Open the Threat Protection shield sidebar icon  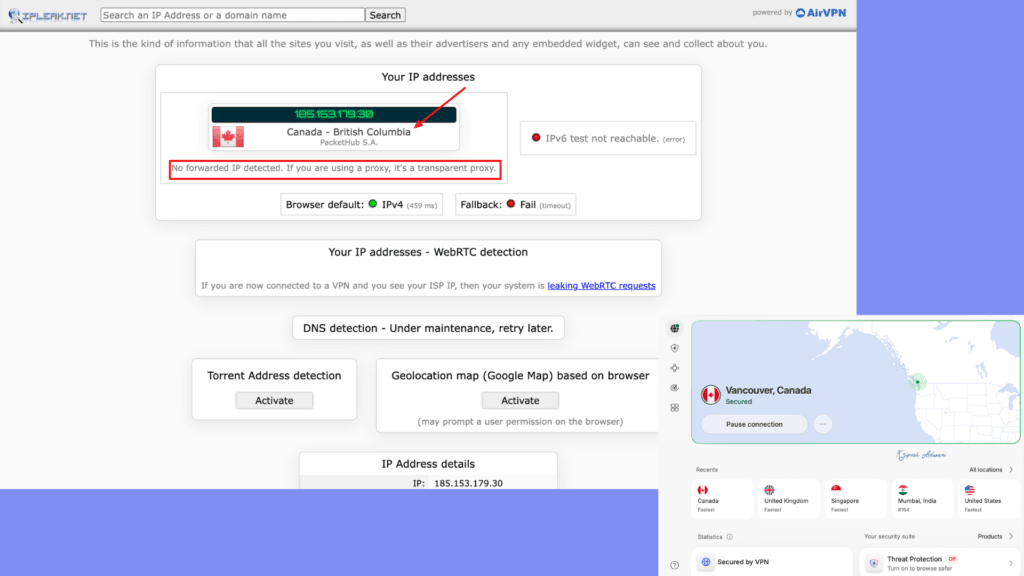click(x=675, y=348)
